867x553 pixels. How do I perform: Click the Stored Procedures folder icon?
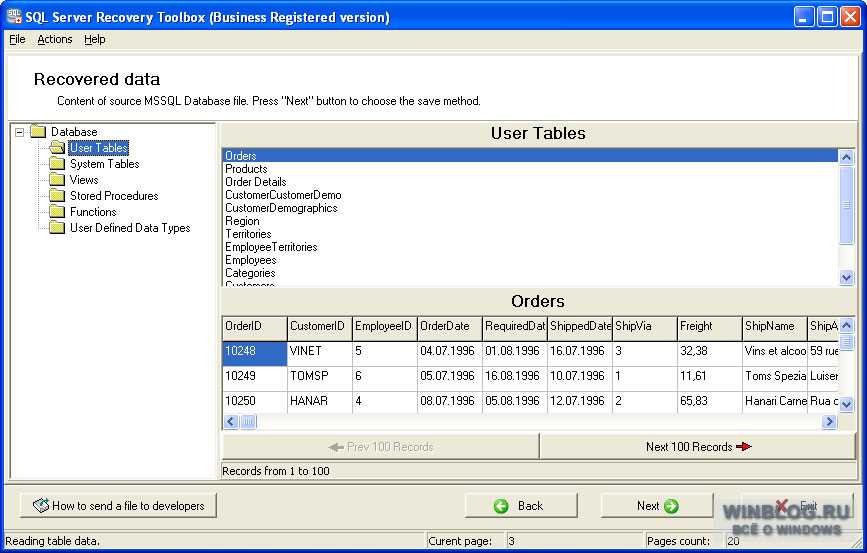[57, 196]
